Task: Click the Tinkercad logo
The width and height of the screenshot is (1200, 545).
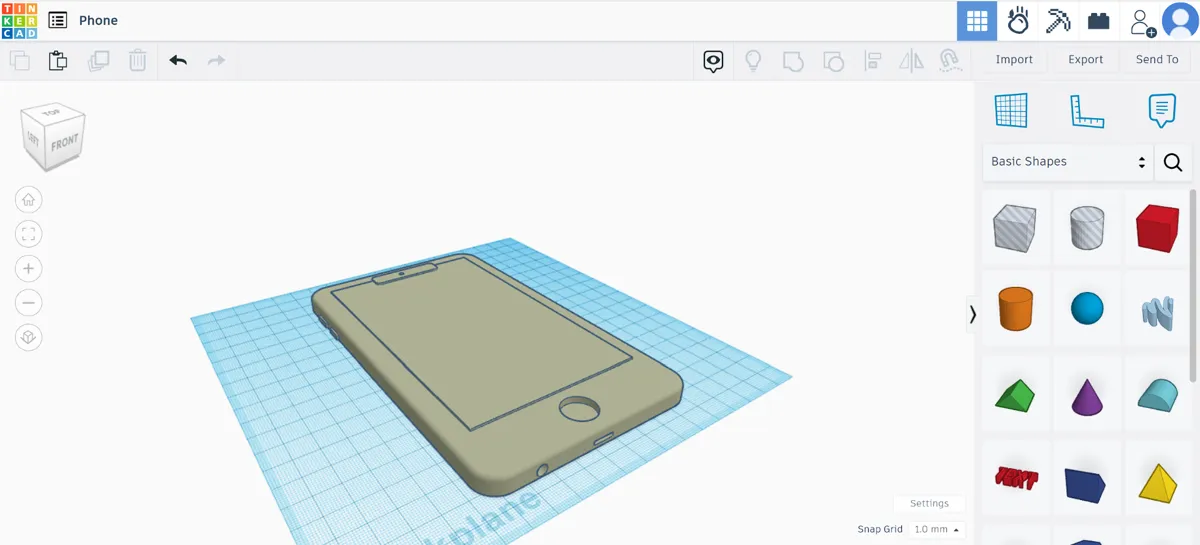Action: (x=20, y=20)
